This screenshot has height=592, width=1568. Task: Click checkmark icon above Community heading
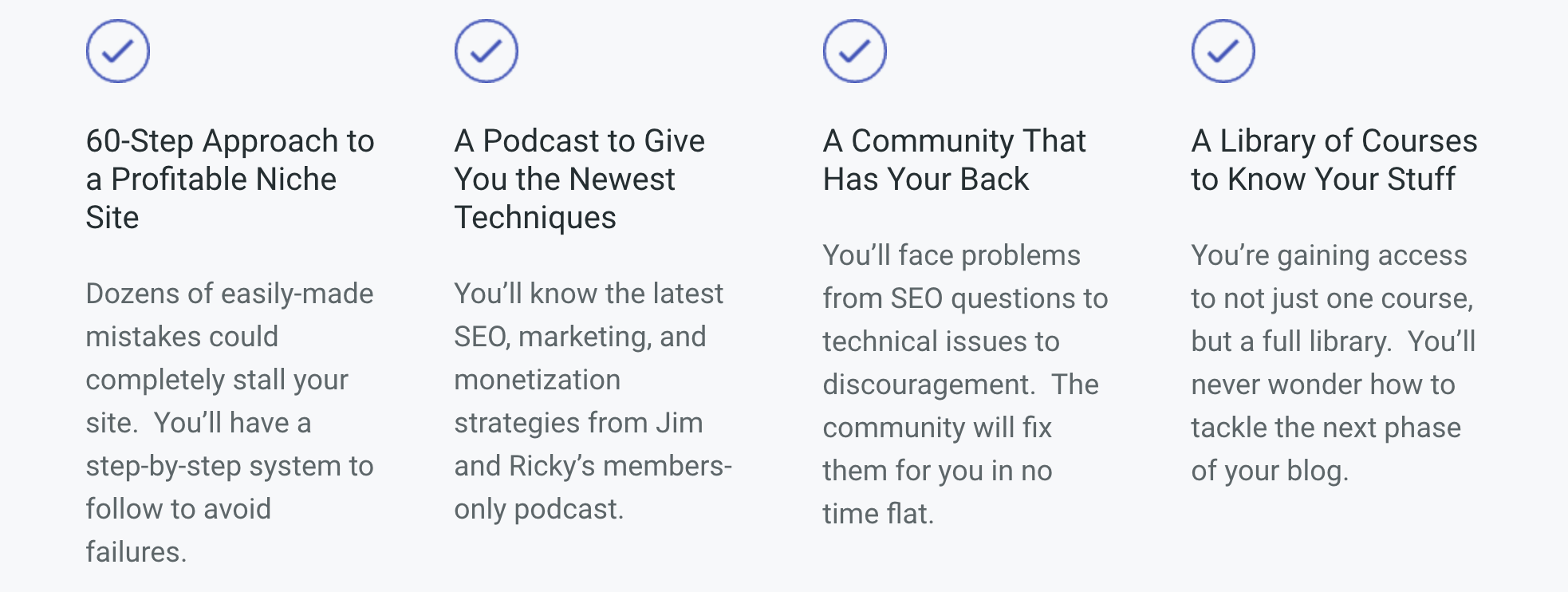pyautogui.click(x=855, y=51)
